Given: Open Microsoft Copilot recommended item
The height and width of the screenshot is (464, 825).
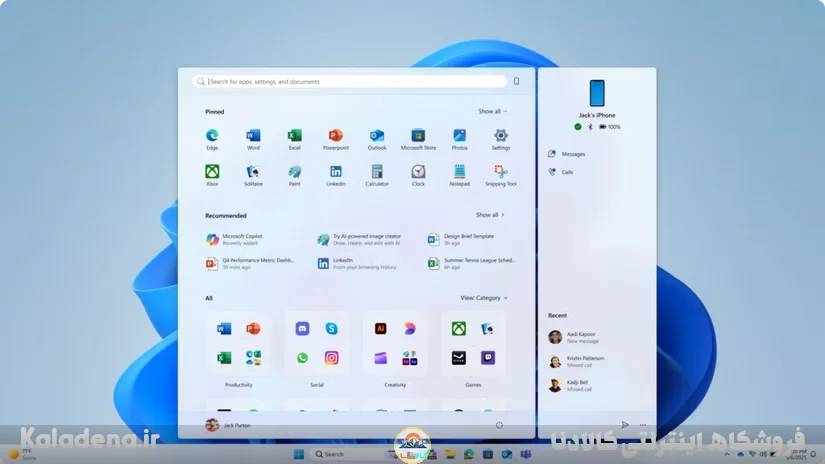Looking at the screenshot, I should coord(234,239).
